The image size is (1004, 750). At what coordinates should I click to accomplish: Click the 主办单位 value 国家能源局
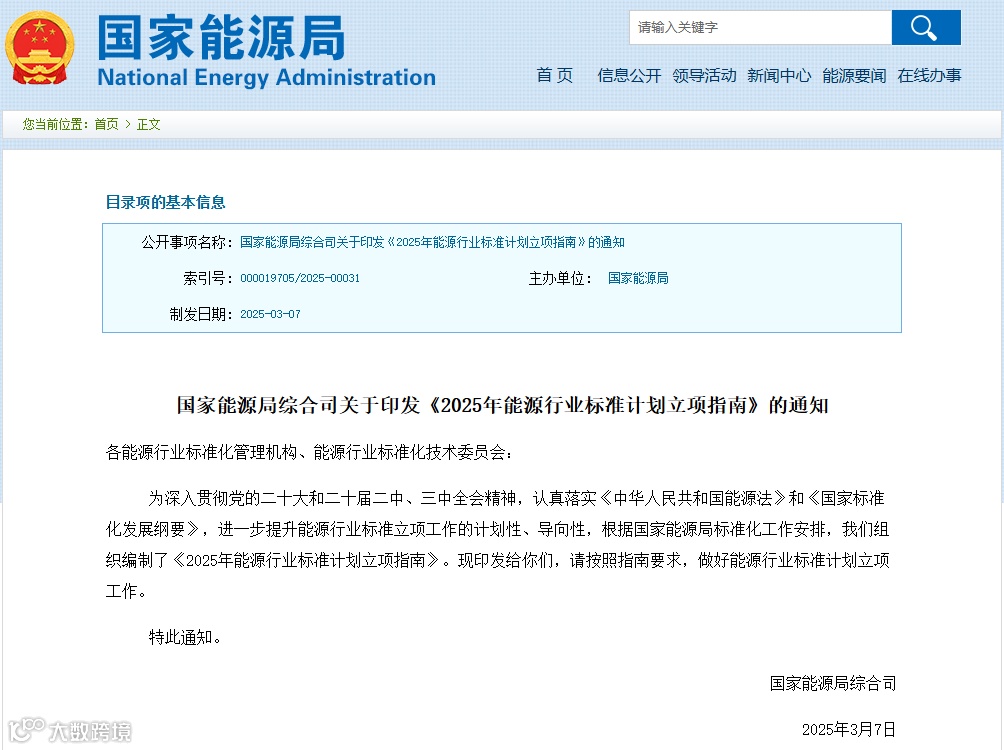638,278
